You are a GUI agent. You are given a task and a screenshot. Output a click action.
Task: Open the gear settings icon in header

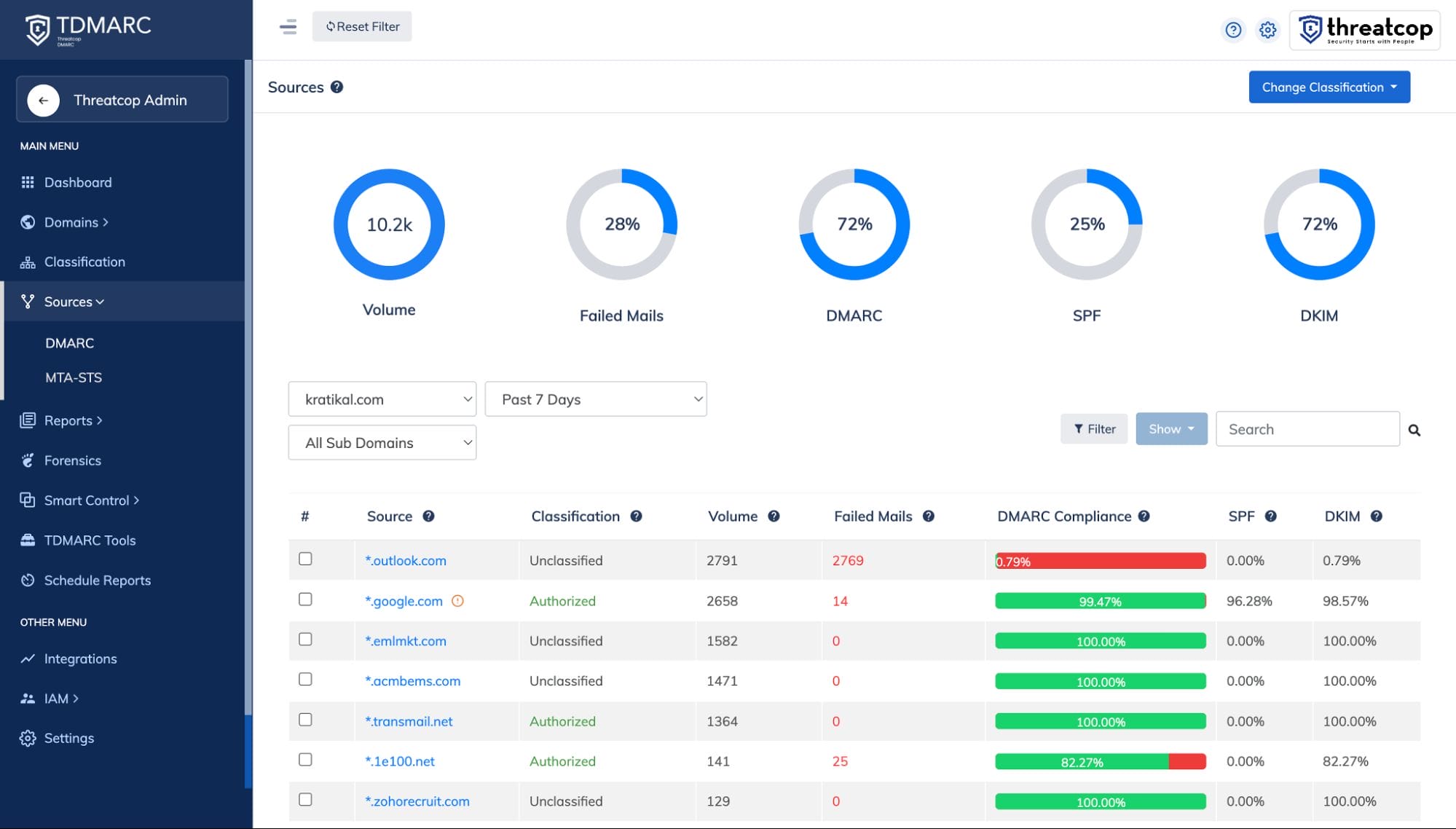tap(1268, 30)
